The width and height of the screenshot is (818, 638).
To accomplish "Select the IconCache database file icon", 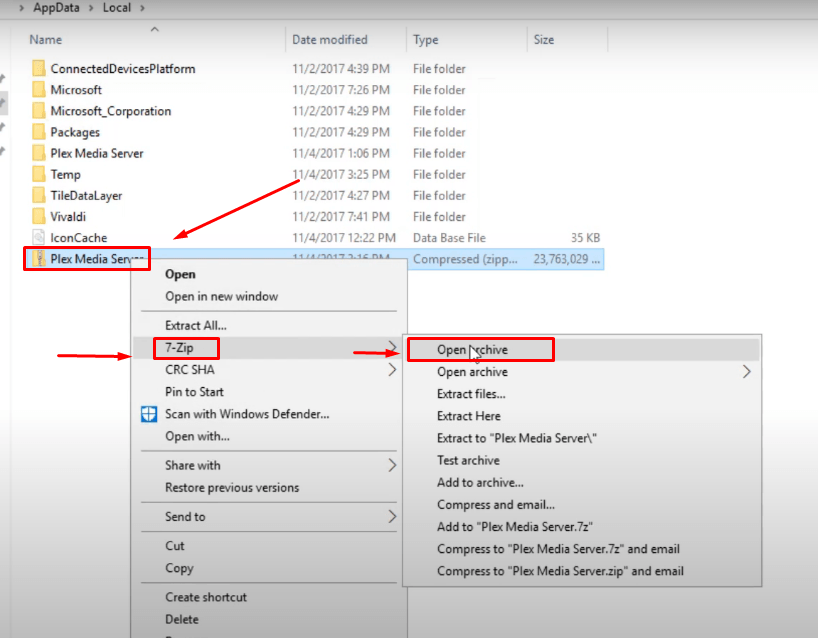I will 39,237.
